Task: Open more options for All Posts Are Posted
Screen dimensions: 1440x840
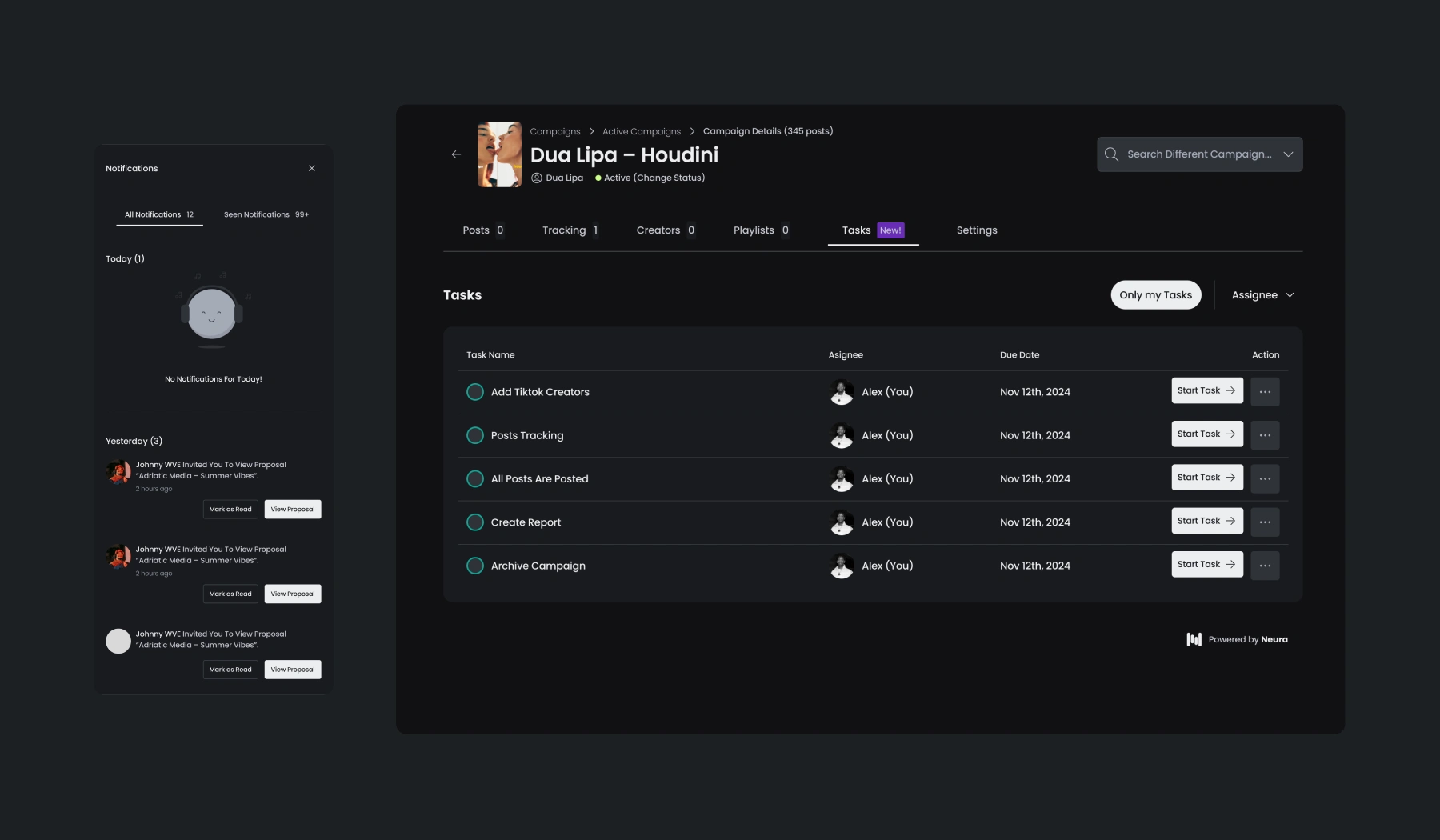Action: (1265, 478)
